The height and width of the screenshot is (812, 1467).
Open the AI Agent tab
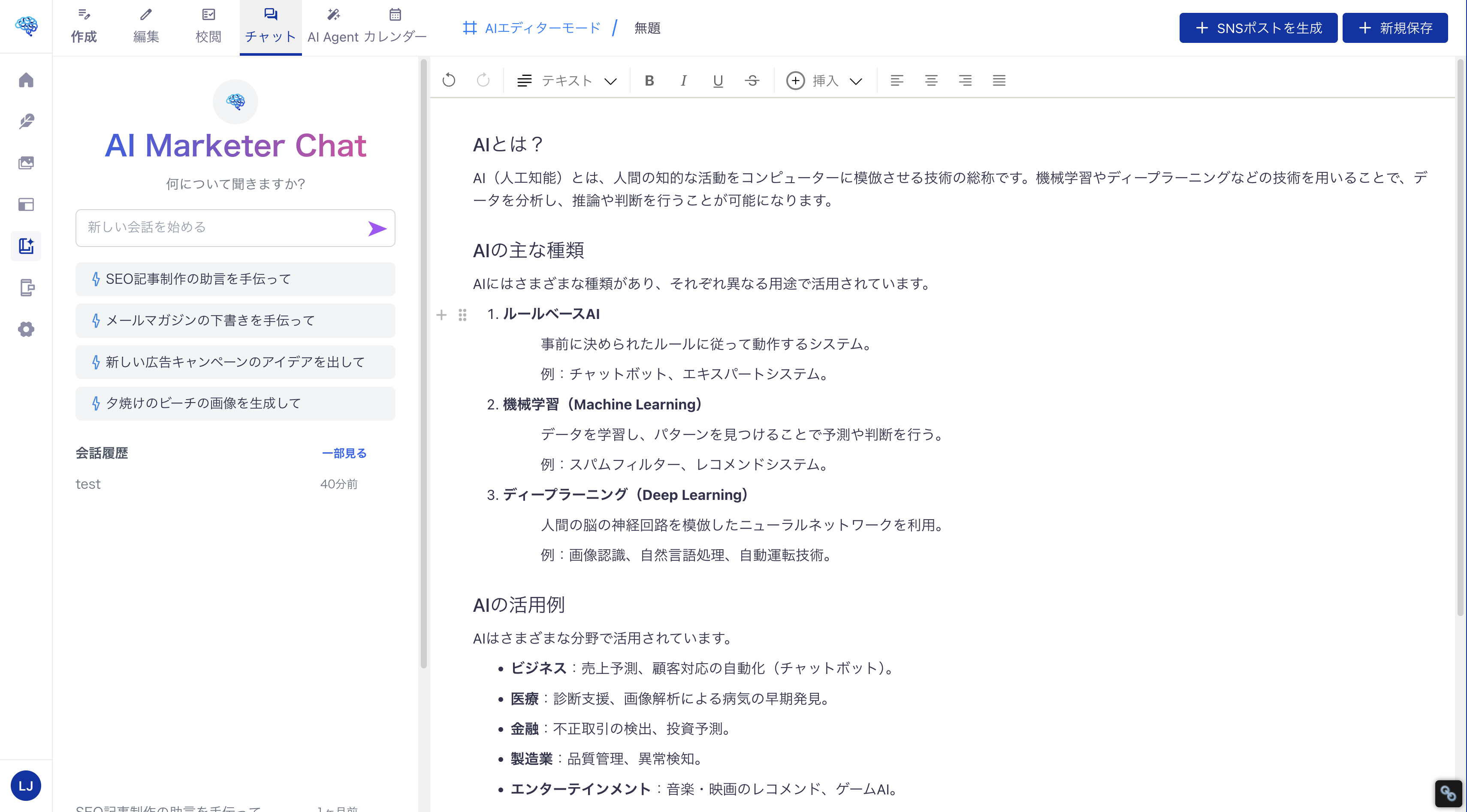[333, 26]
